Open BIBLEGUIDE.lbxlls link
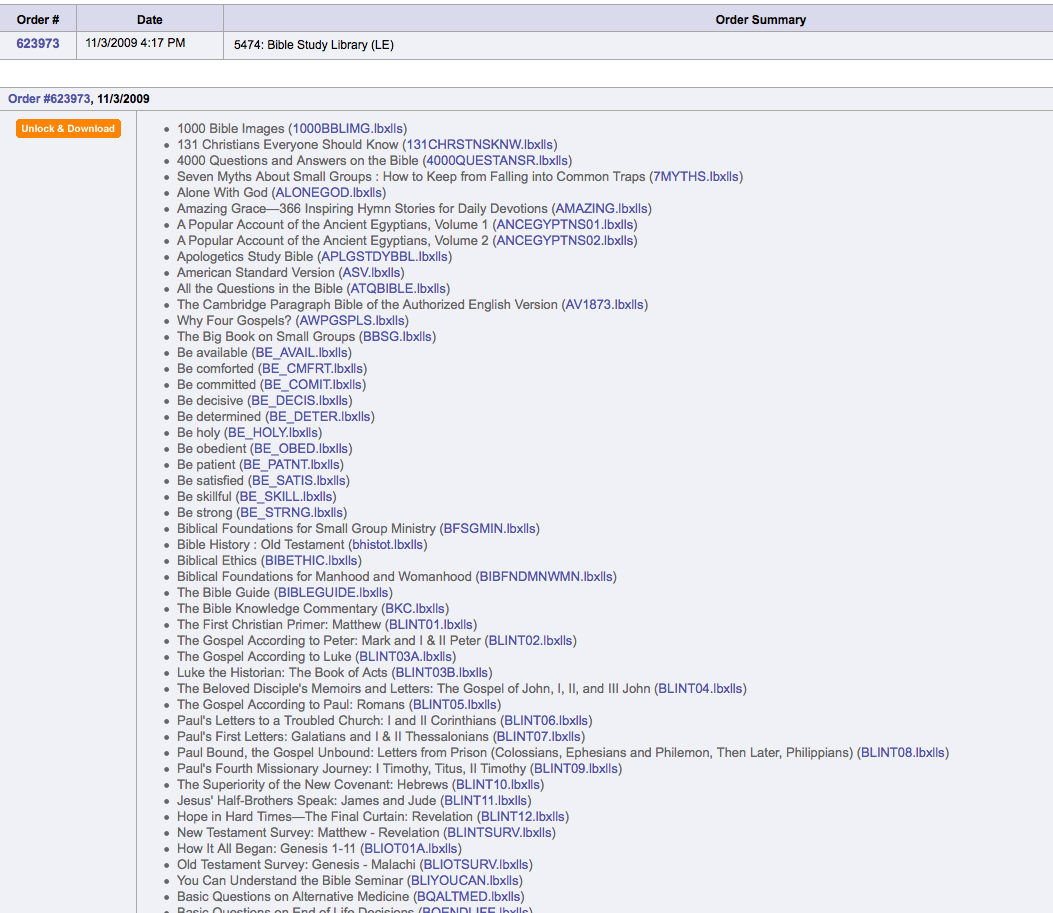Screen dimensions: 1053x913 point(333,593)
